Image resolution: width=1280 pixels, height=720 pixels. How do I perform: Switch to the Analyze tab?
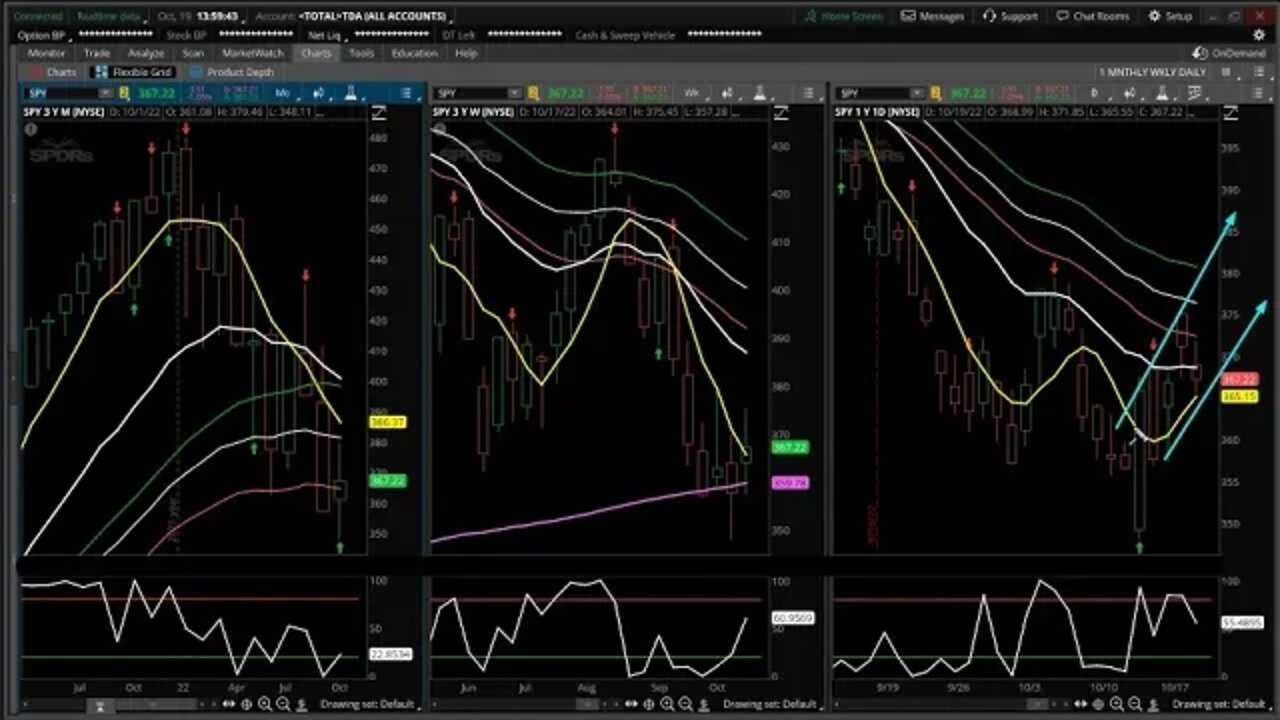pos(146,53)
